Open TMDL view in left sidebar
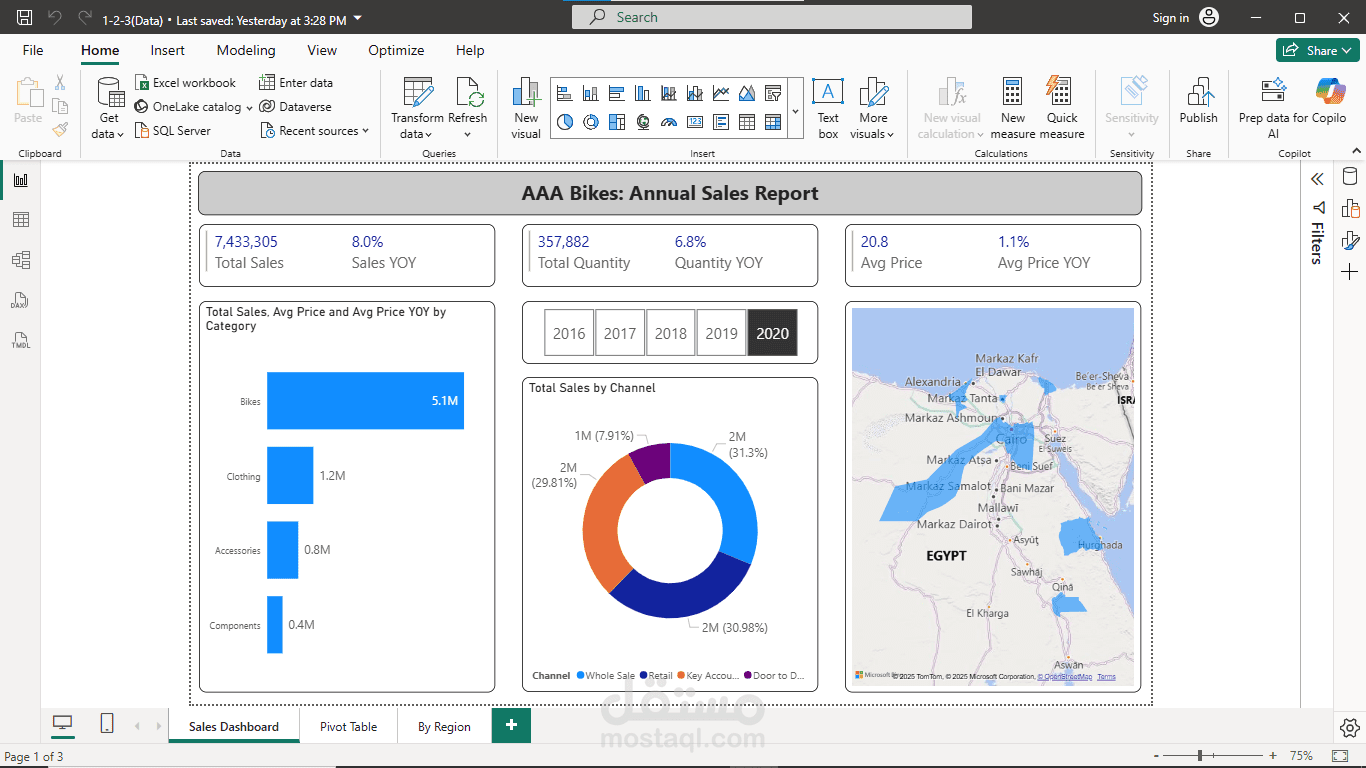Screen dimensions: 1366x768 (21, 340)
